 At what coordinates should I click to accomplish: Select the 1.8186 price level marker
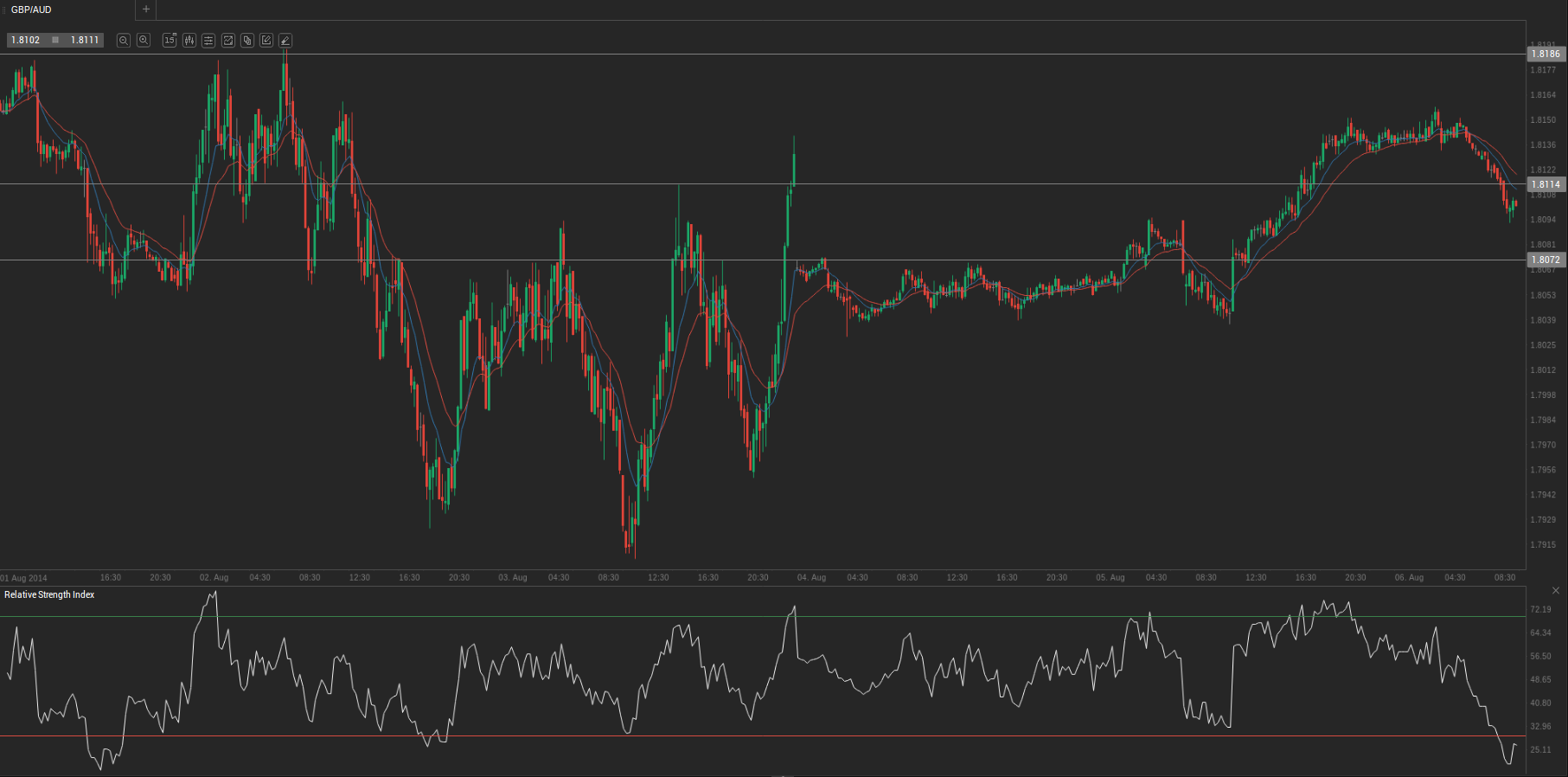1546,54
